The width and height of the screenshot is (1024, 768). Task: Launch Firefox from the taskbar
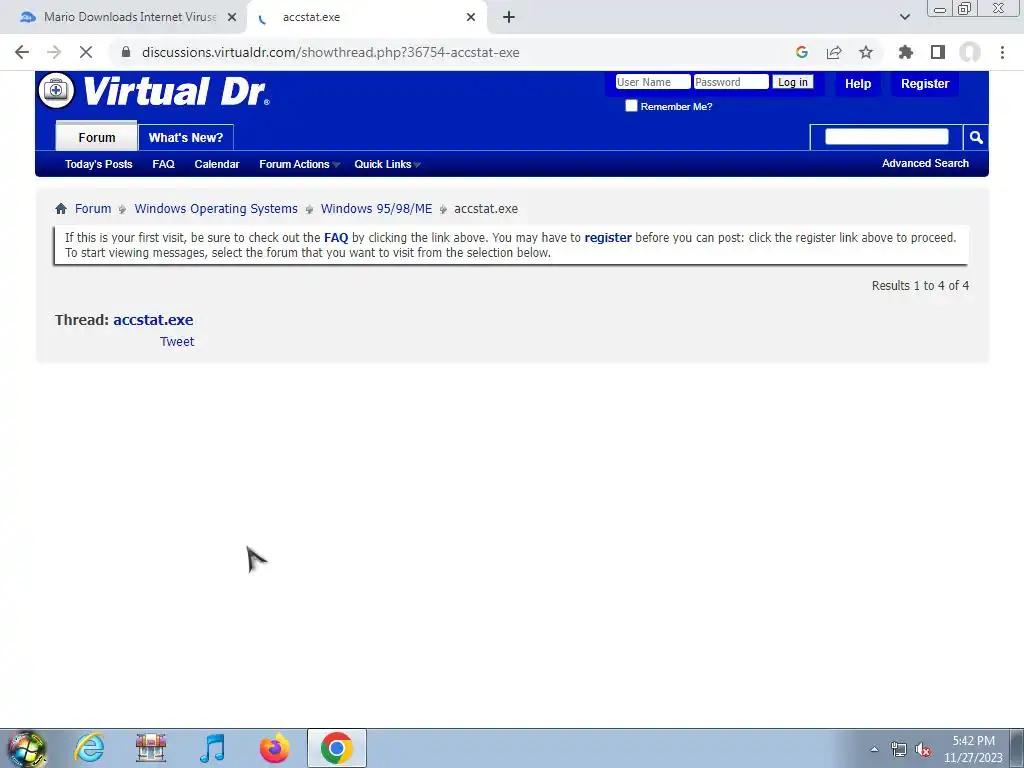[x=274, y=748]
